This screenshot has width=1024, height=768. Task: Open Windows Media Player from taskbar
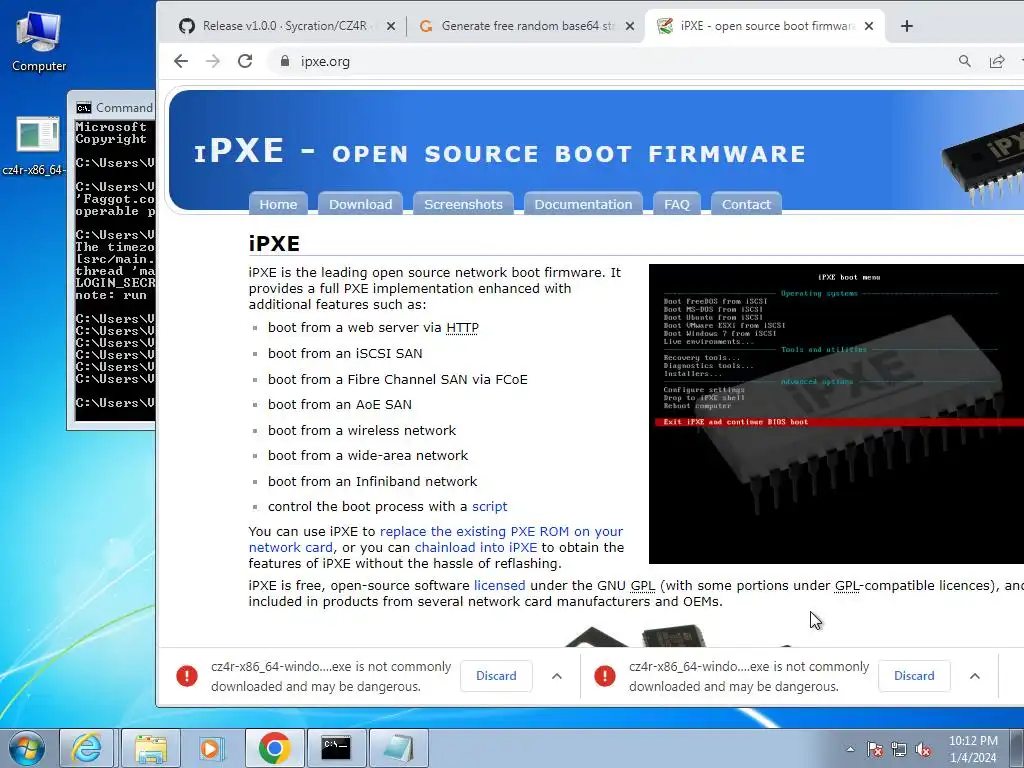pos(210,748)
